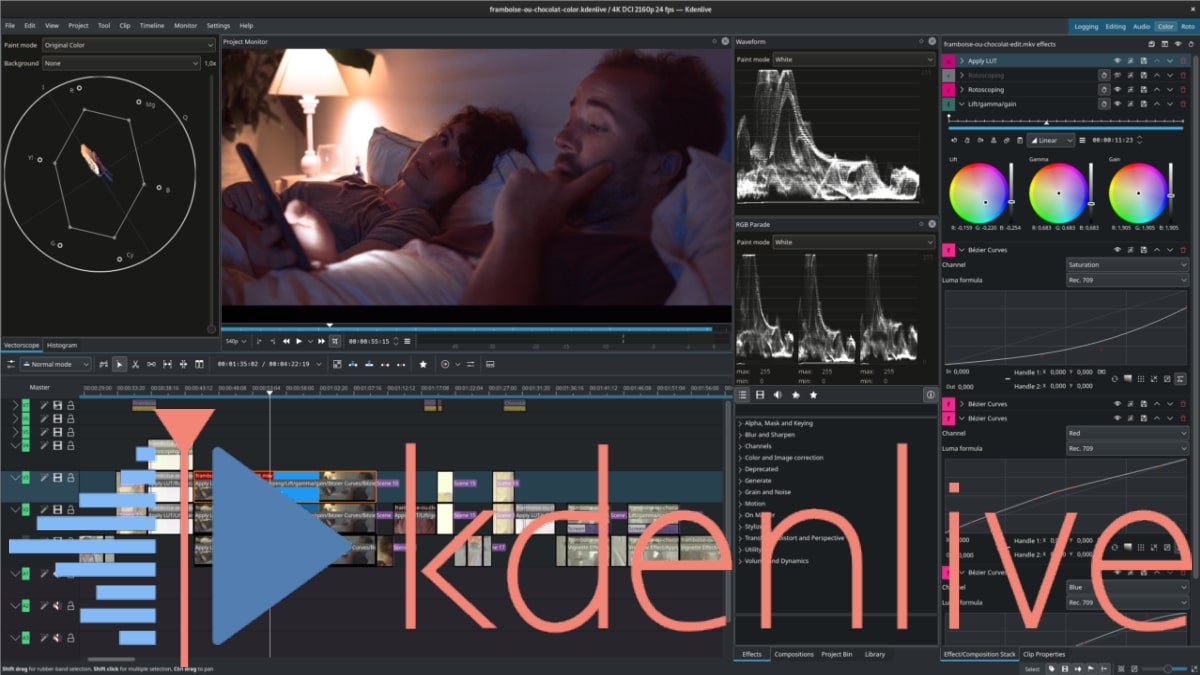Click the Gamma color wheel
Viewport: 1200px width, 675px height.
tap(1058, 193)
